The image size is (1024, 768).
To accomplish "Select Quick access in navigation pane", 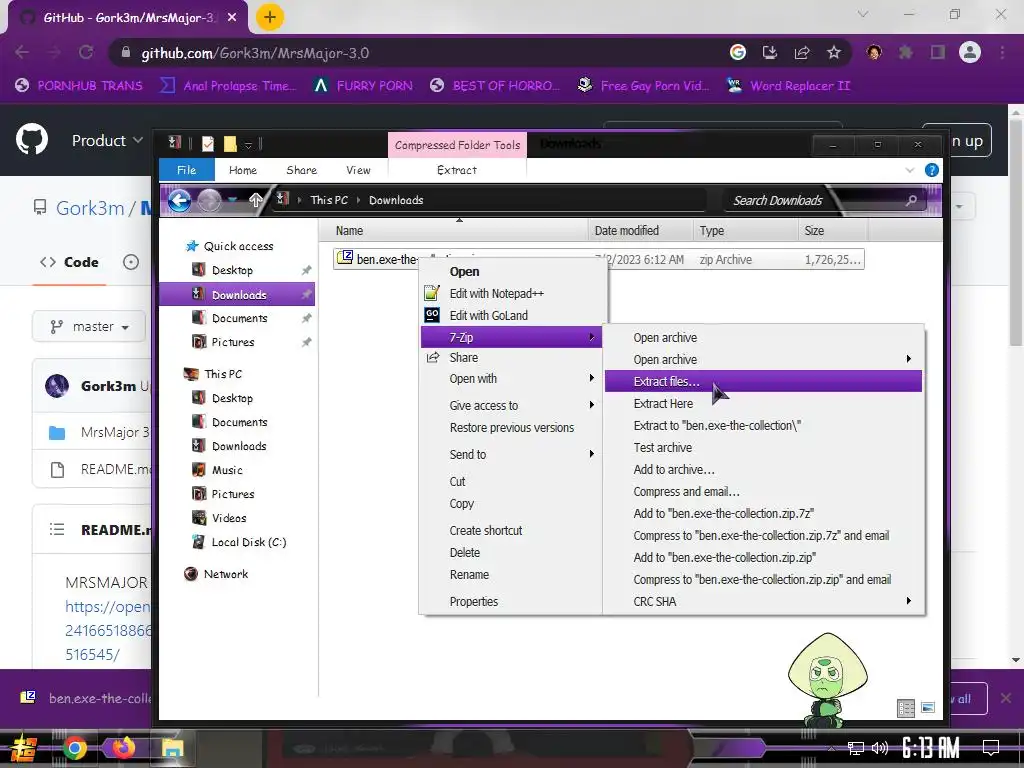I will [x=238, y=246].
